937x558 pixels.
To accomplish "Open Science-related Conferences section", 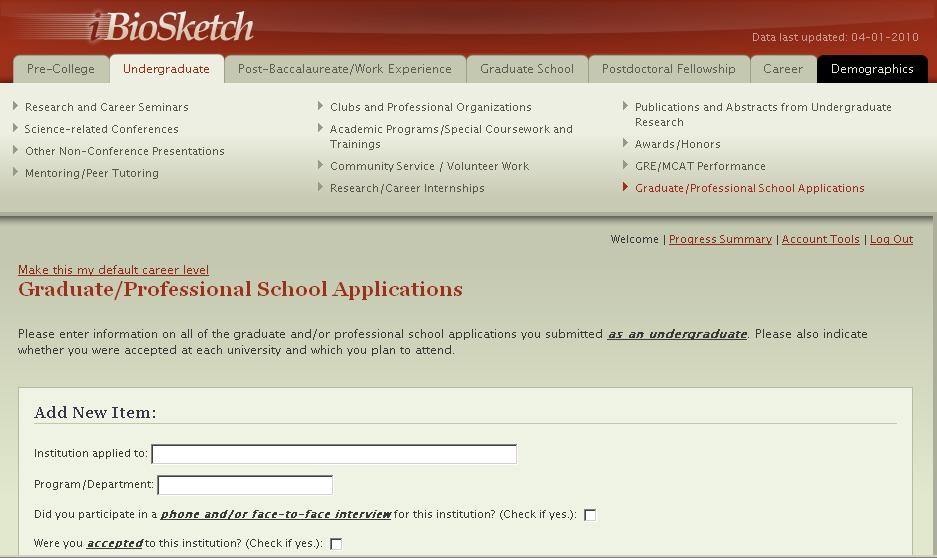I will [x=101, y=129].
